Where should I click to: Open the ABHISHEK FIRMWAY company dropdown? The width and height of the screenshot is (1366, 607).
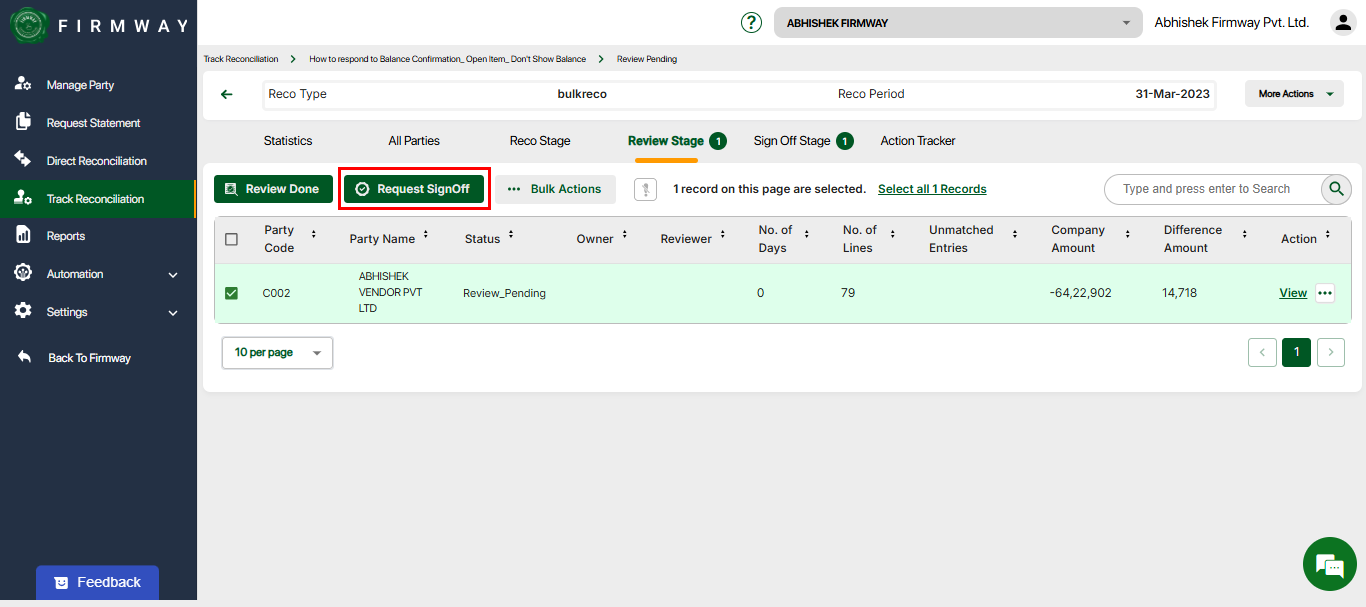point(957,23)
